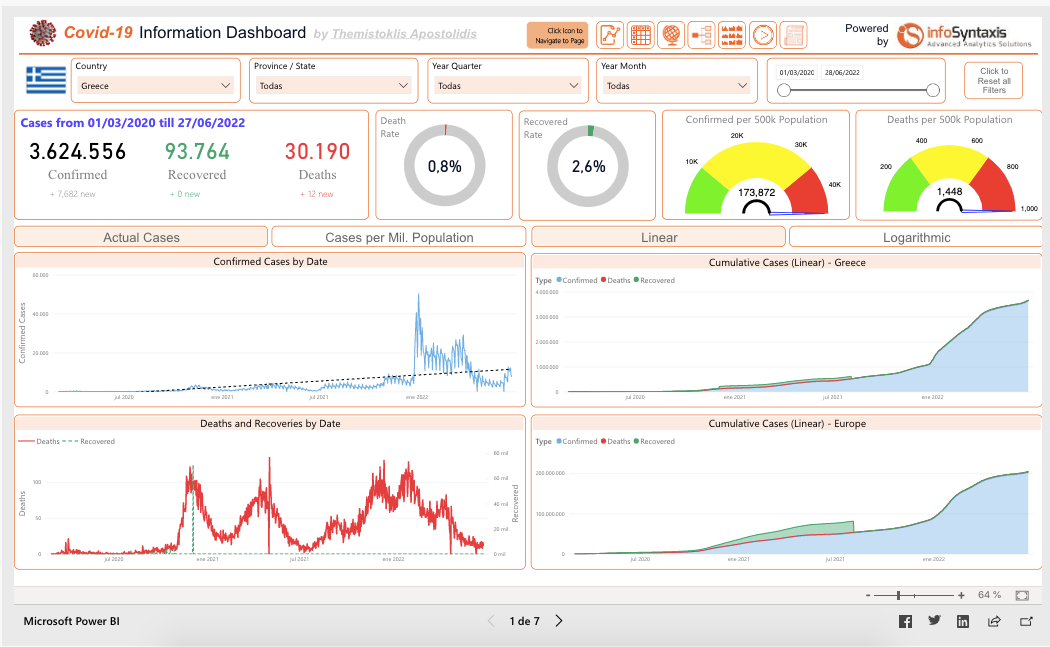Share the dashboard on Twitter
This screenshot has height=647, width=1050.
(933, 621)
